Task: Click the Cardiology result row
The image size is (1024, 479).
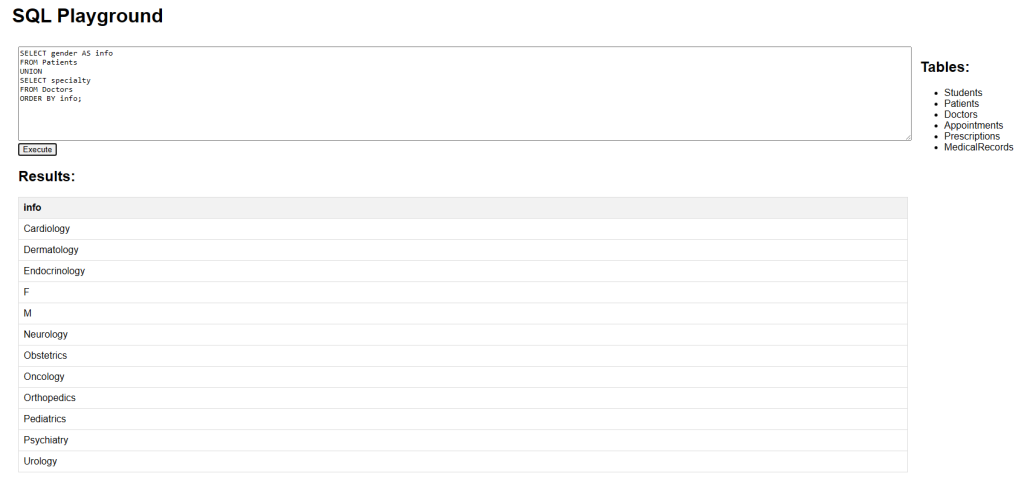Action: pyautogui.click(x=463, y=229)
